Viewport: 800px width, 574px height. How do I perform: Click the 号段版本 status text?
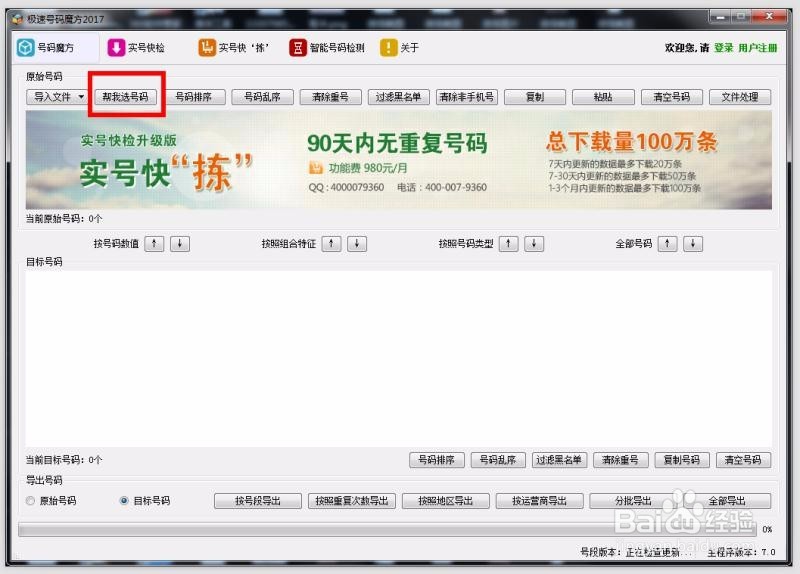click(637, 552)
